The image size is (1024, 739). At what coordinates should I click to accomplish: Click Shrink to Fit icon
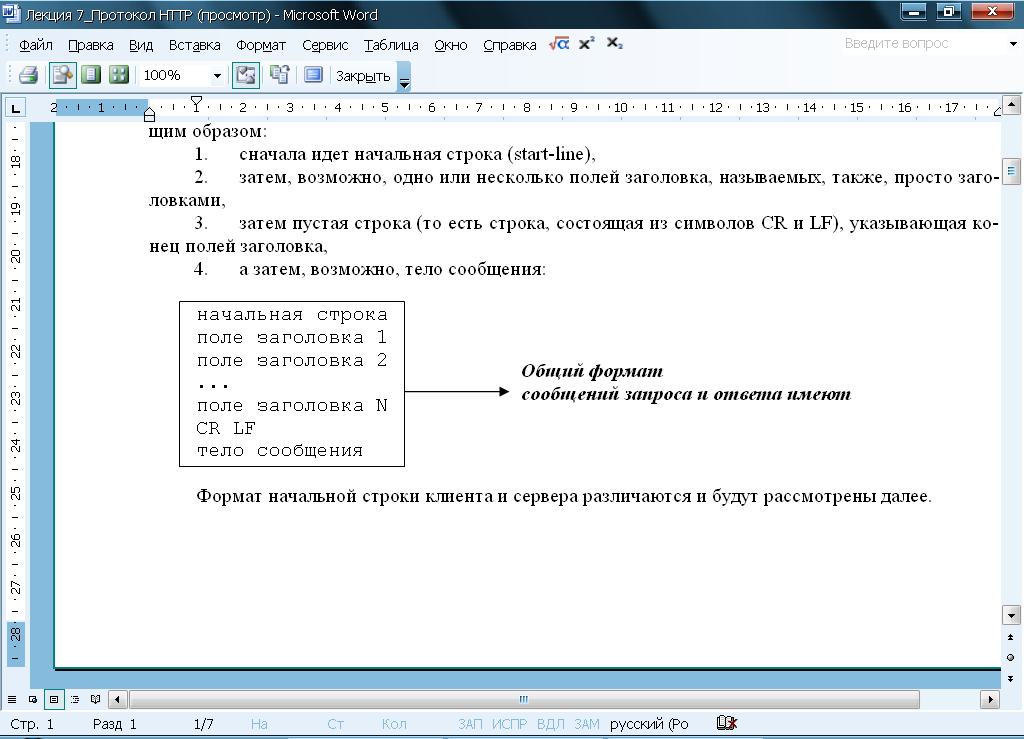[280, 75]
